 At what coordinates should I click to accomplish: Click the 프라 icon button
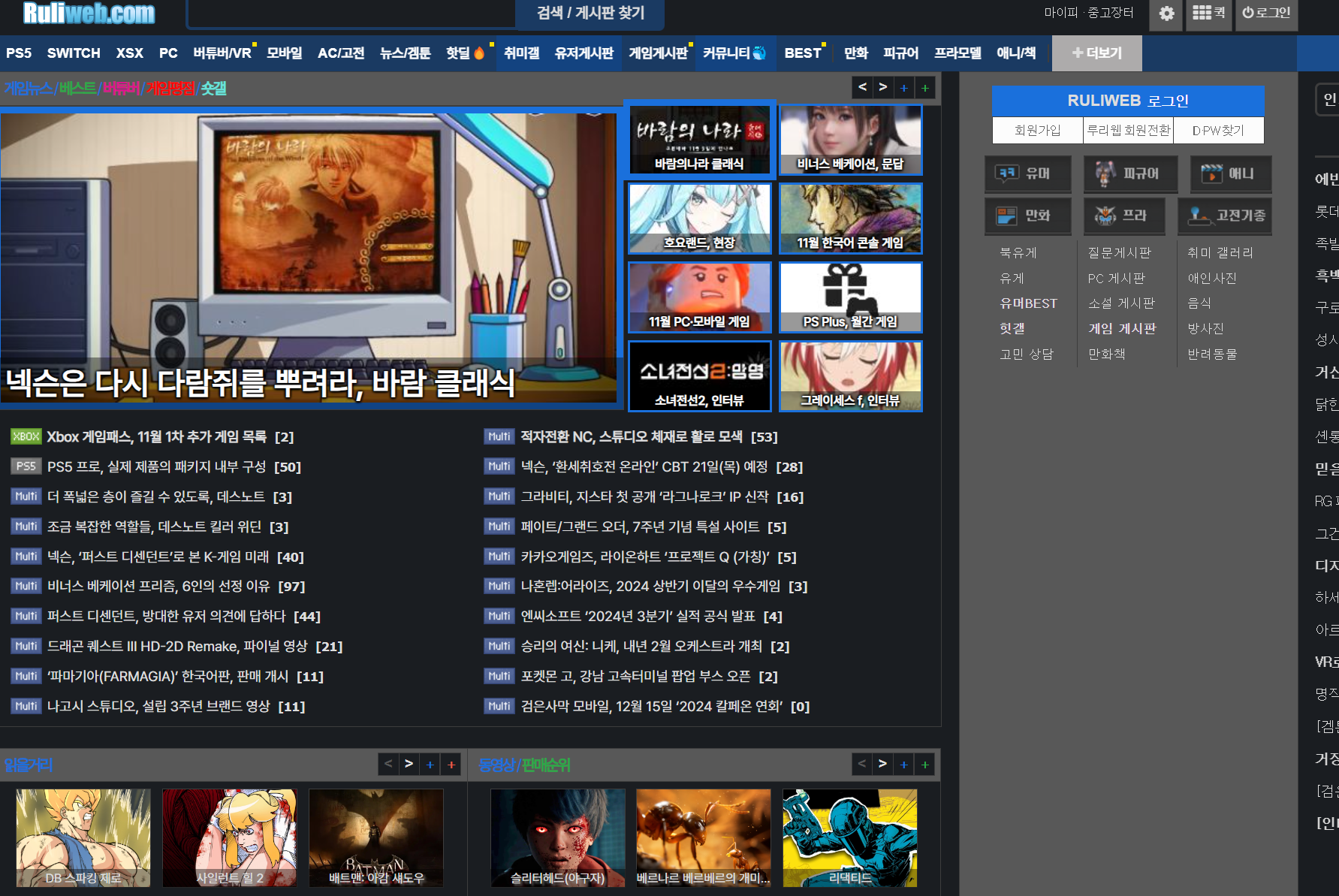1124,216
